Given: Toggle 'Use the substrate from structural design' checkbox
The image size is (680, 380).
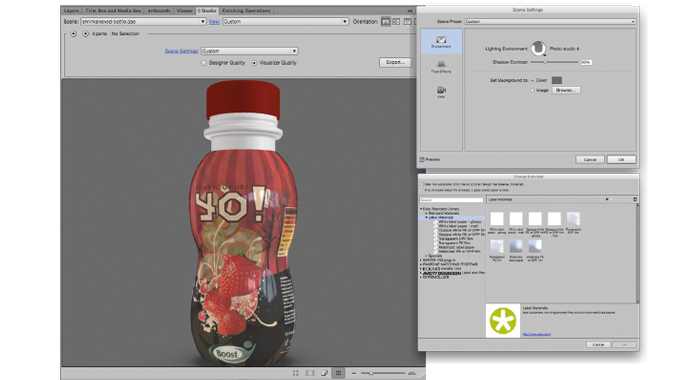Looking at the screenshot, I should 422,184.
